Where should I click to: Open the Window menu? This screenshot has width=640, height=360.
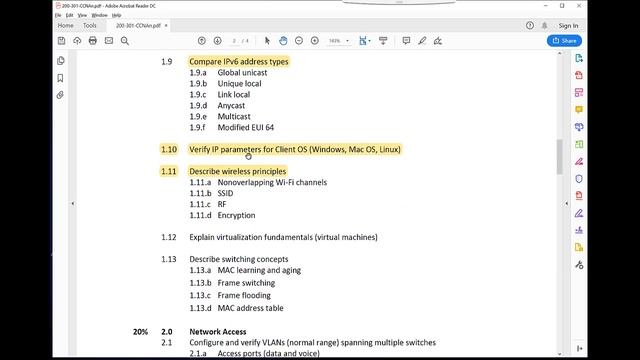[x=99, y=15]
